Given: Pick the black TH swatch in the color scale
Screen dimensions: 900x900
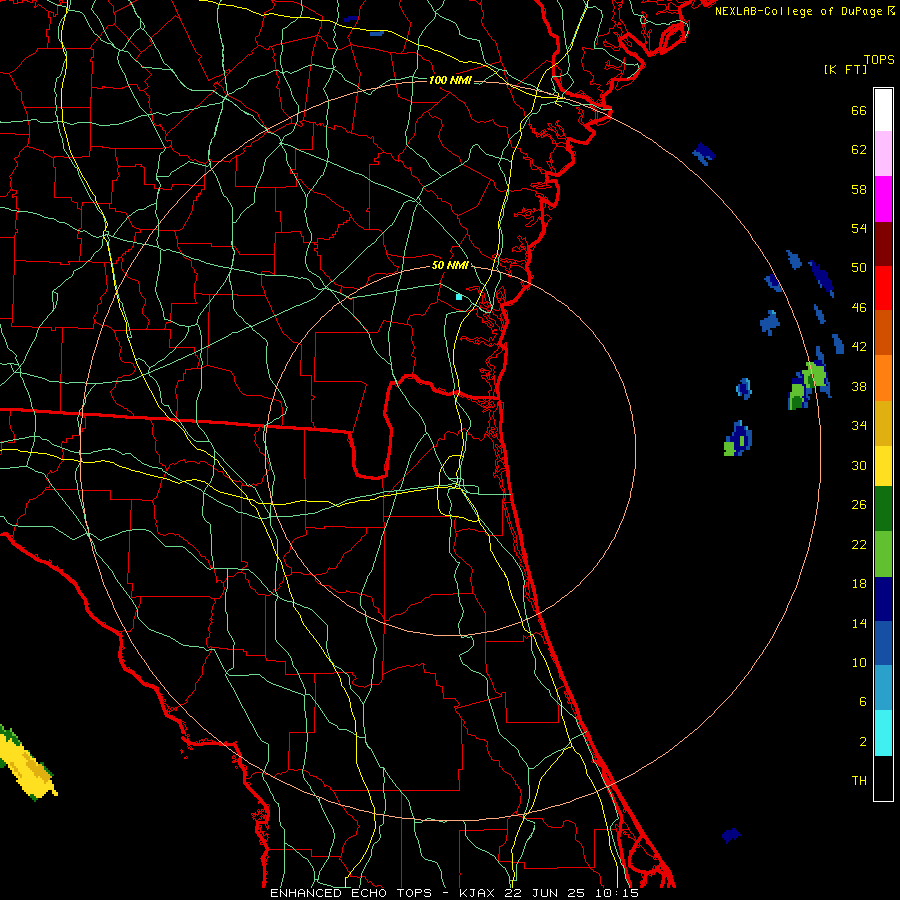Looking at the screenshot, I should pos(883,778).
